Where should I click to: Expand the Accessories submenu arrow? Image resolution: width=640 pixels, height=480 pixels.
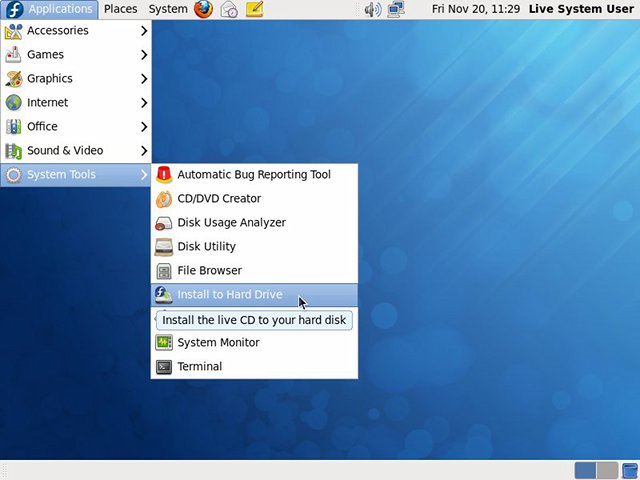coord(144,31)
